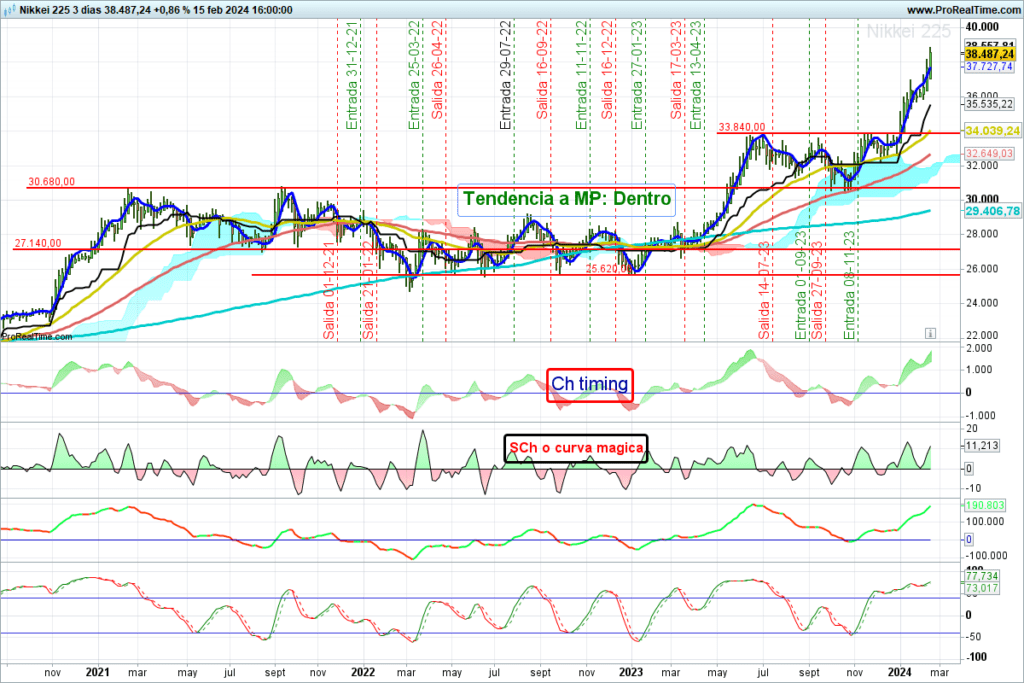Click the 2021 label on the time axis

98,672
